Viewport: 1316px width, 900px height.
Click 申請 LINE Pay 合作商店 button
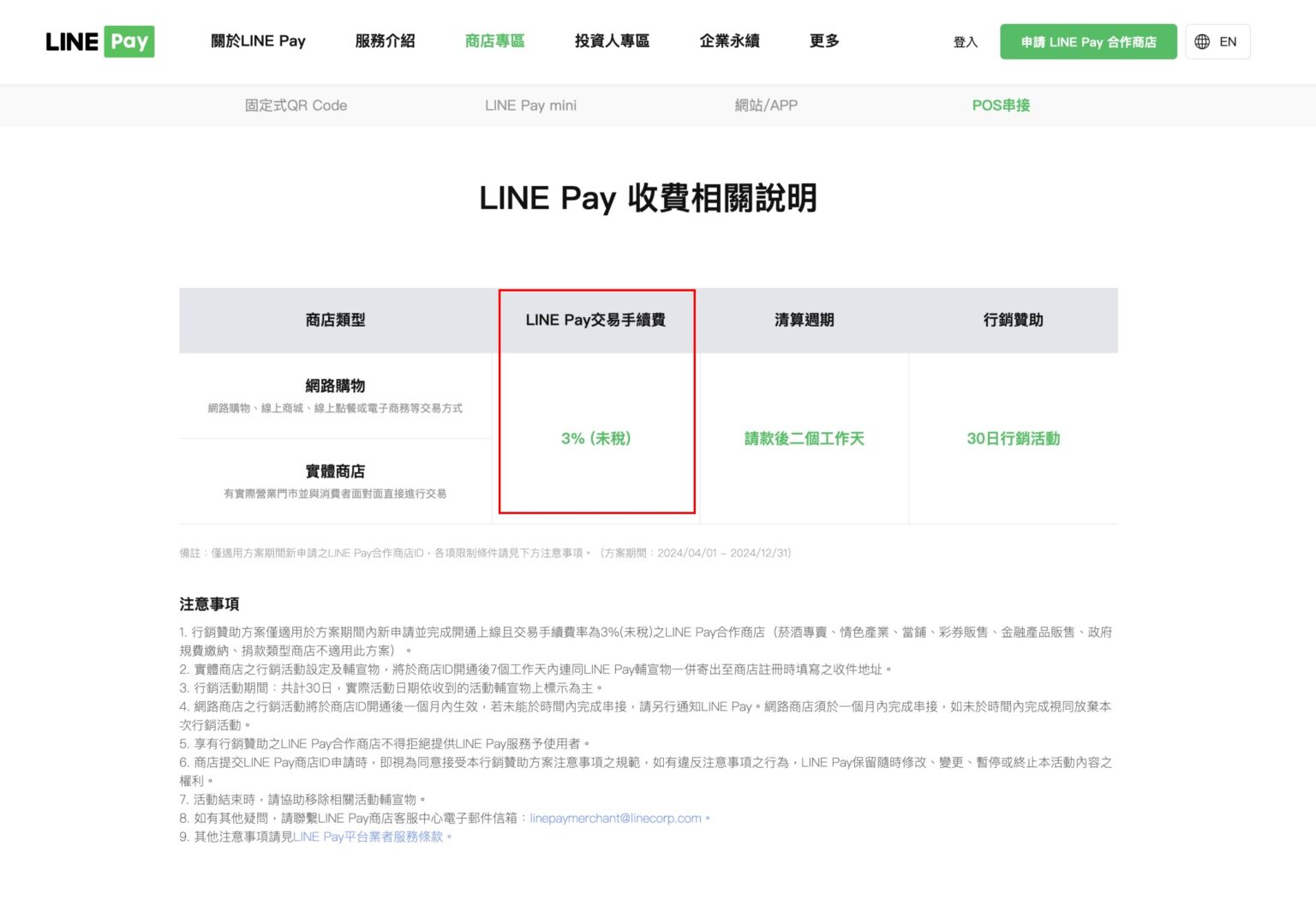pos(1088,41)
